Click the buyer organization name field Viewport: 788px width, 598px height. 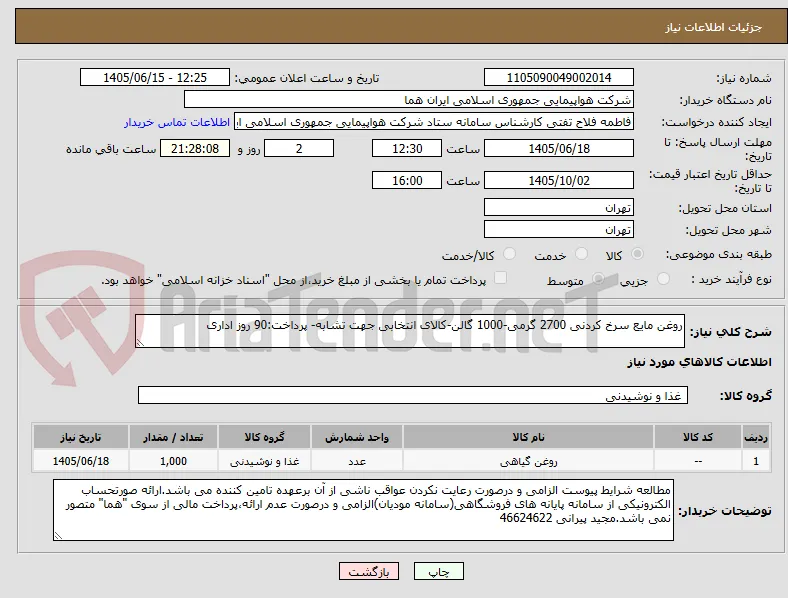(x=409, y=99)
